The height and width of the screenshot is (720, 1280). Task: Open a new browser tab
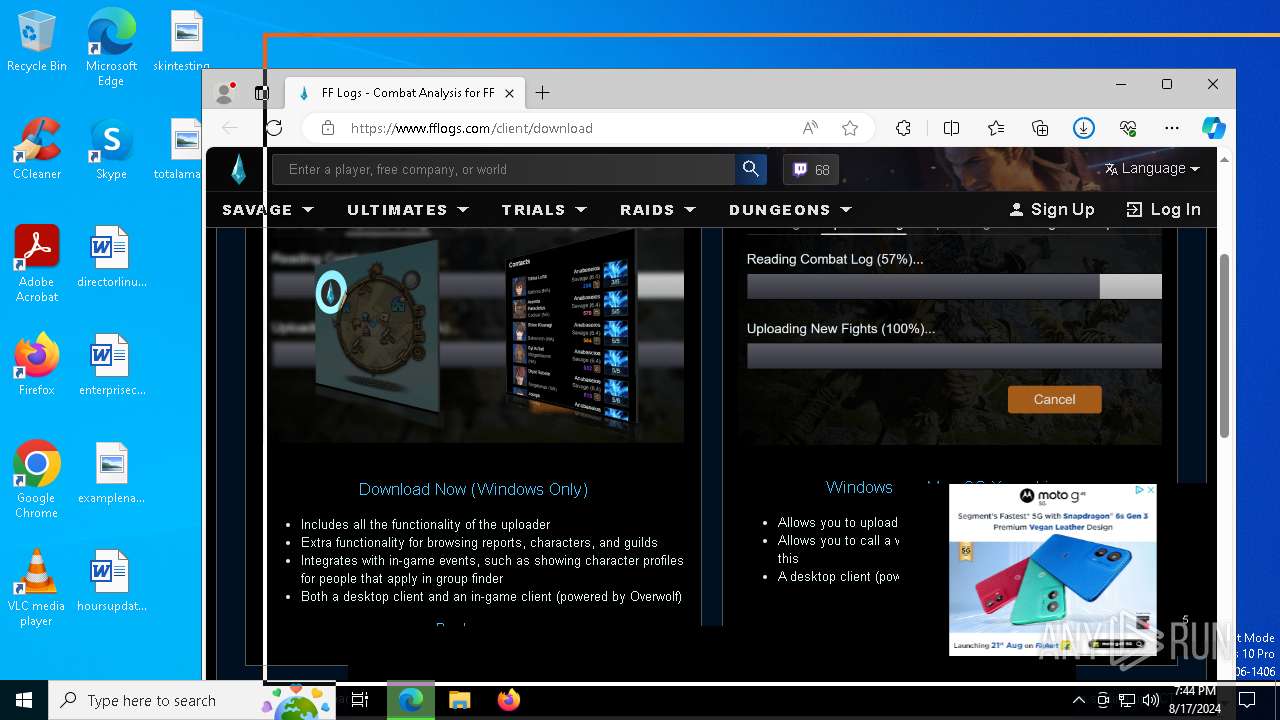[542, 93]
